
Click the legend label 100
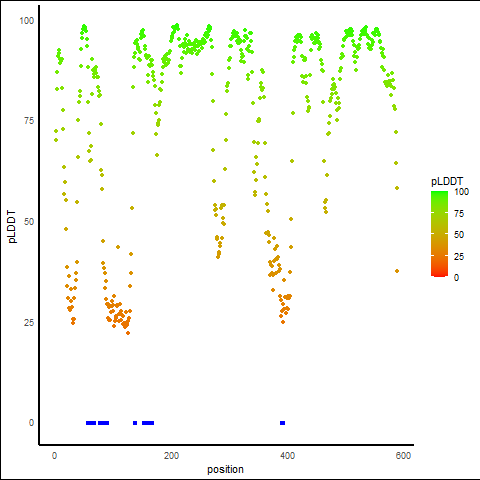(461, 192)
